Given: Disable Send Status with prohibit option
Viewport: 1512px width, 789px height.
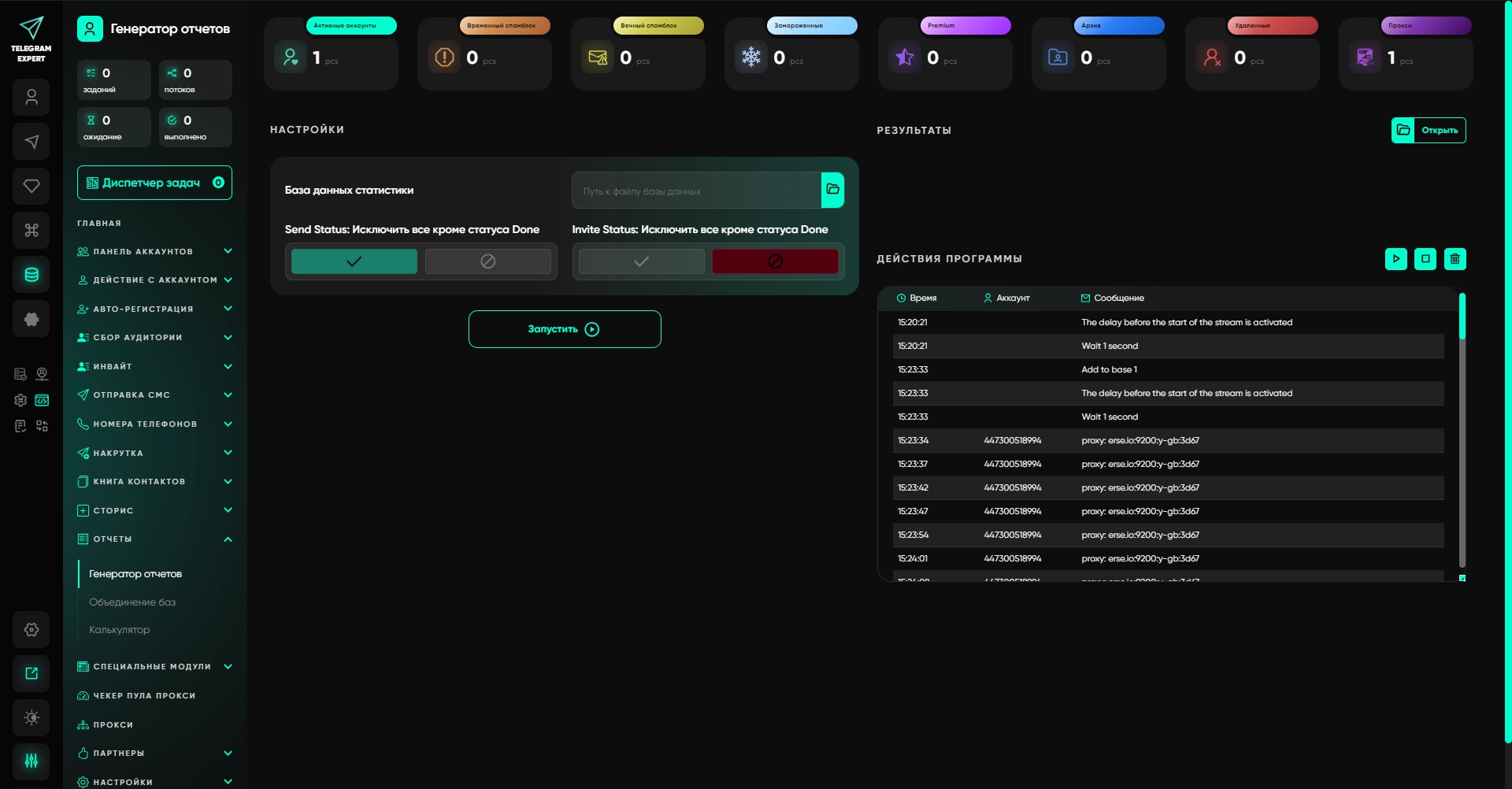Looking at the screenshot, I should [488, 261].
